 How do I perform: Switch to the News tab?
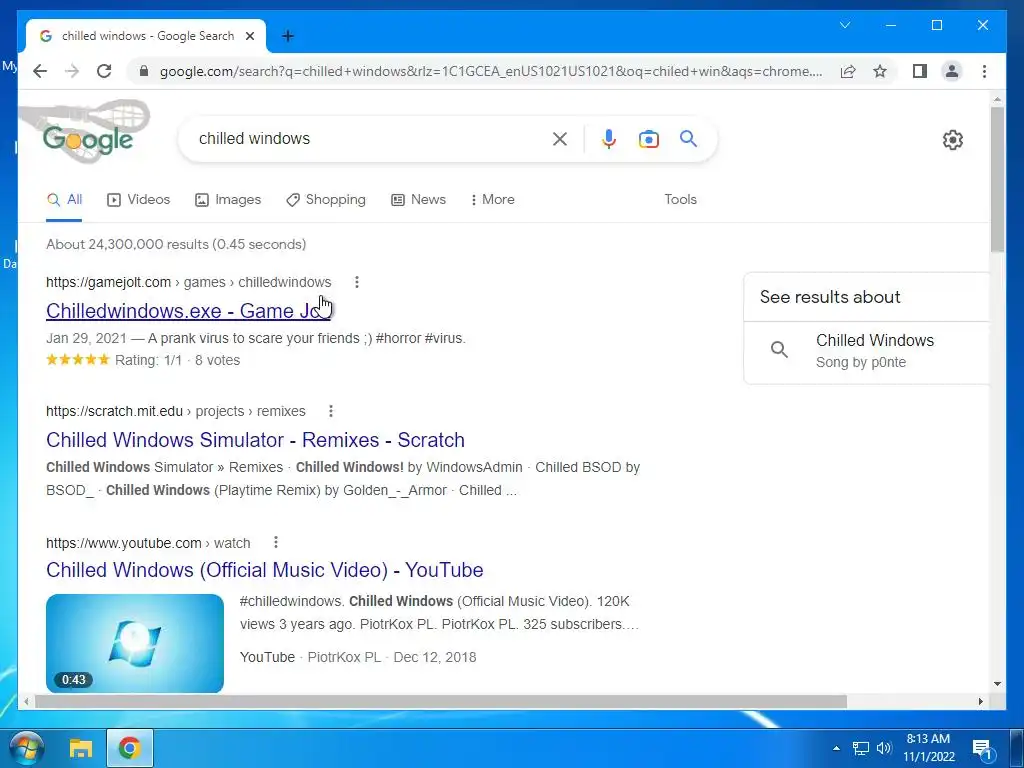click(x=419, y=200)
